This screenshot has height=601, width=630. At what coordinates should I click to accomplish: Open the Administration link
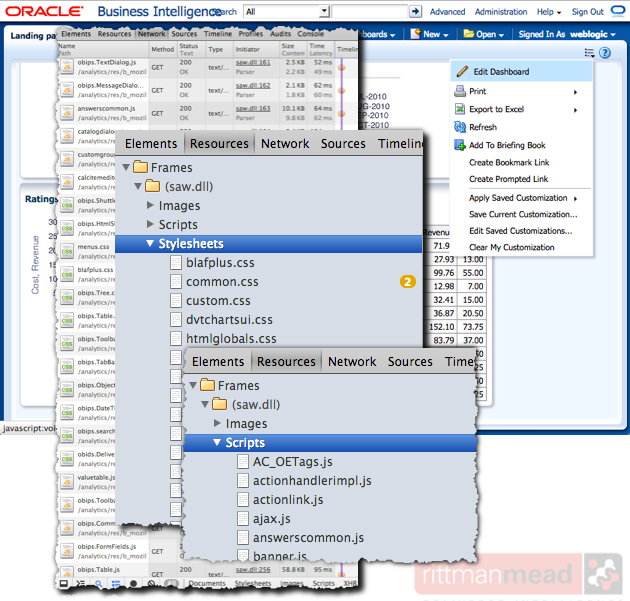(501, 12)
